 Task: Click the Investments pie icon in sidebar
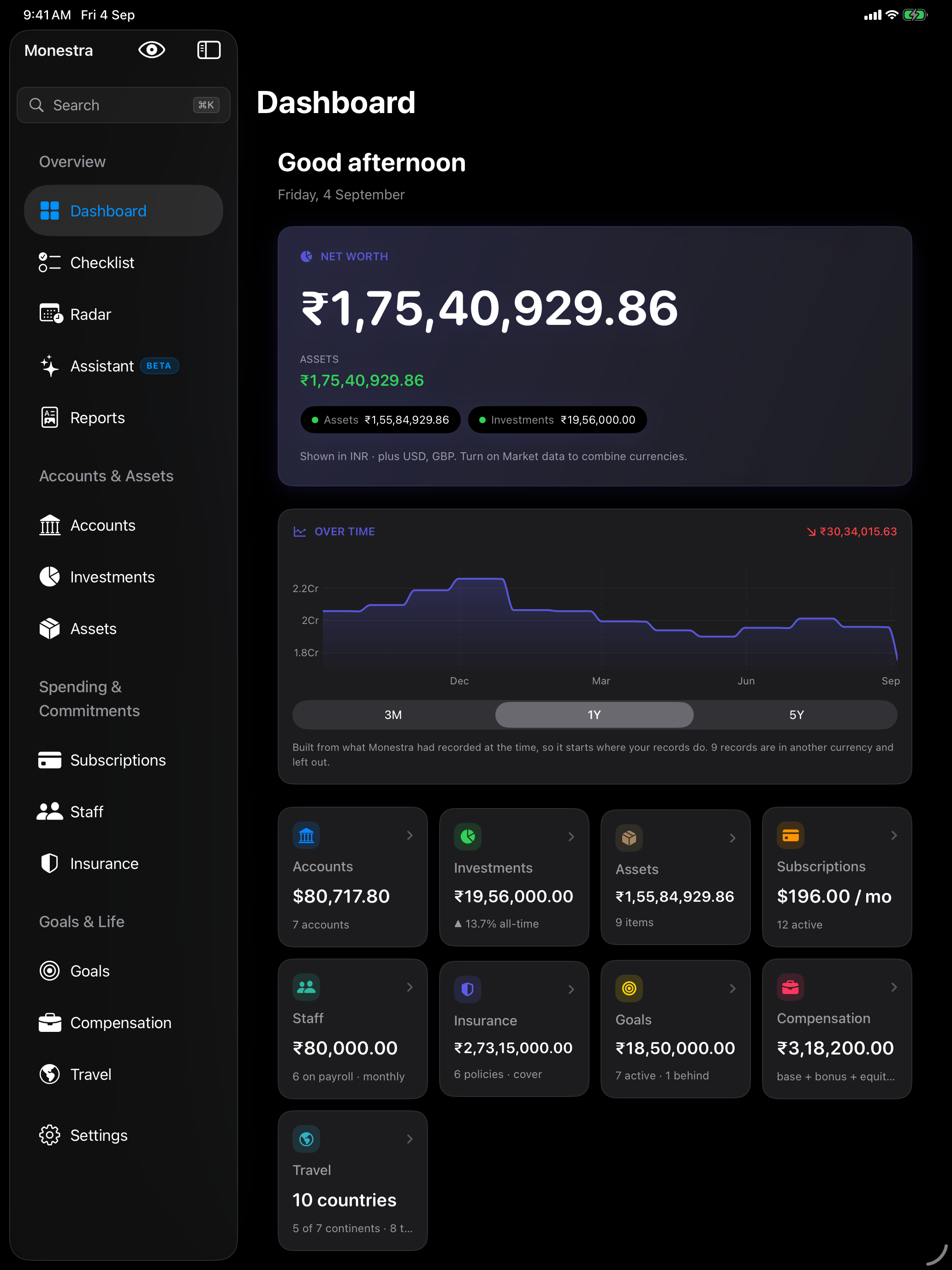50,576
